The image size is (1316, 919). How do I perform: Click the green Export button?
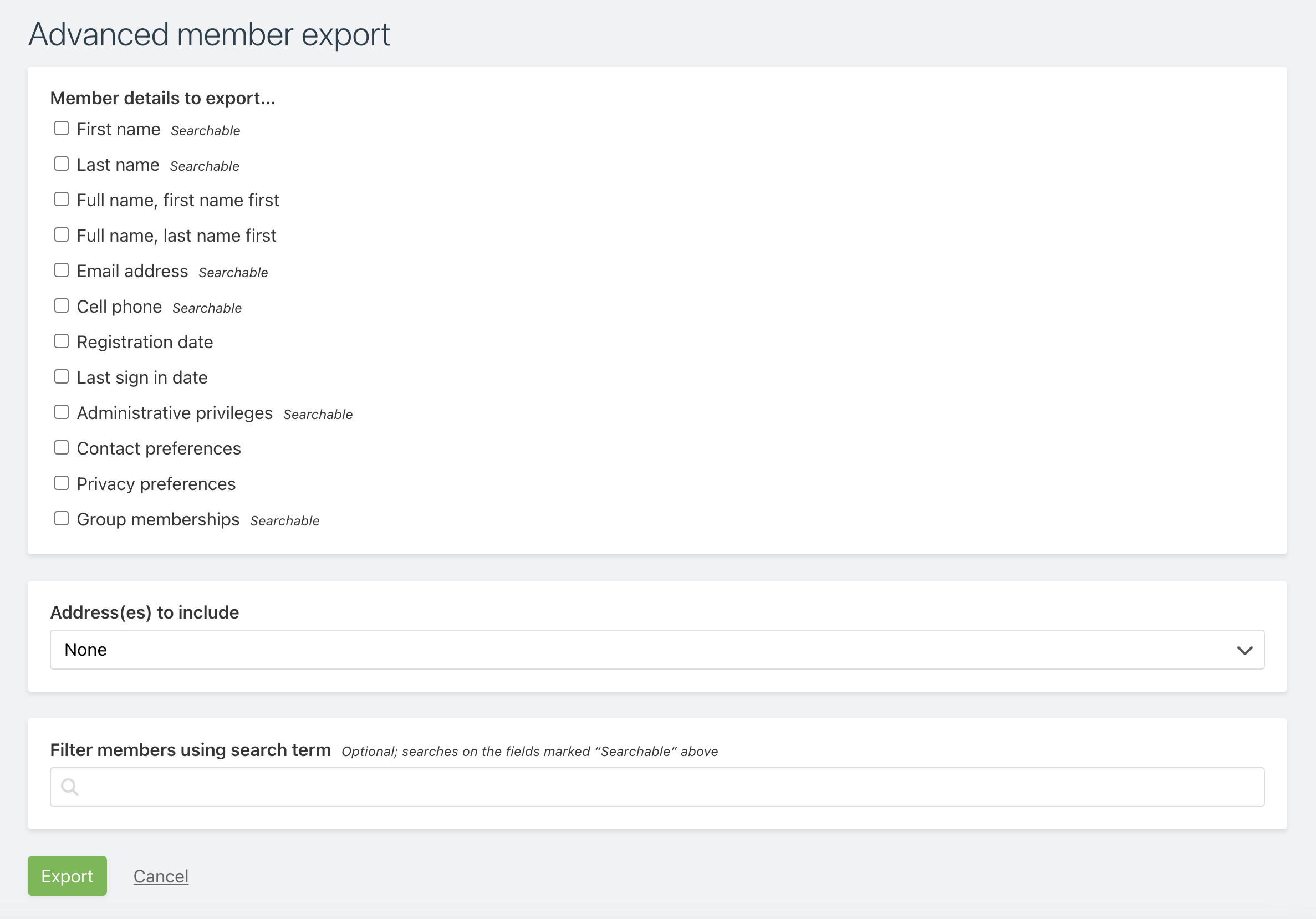tap(67, 875)
